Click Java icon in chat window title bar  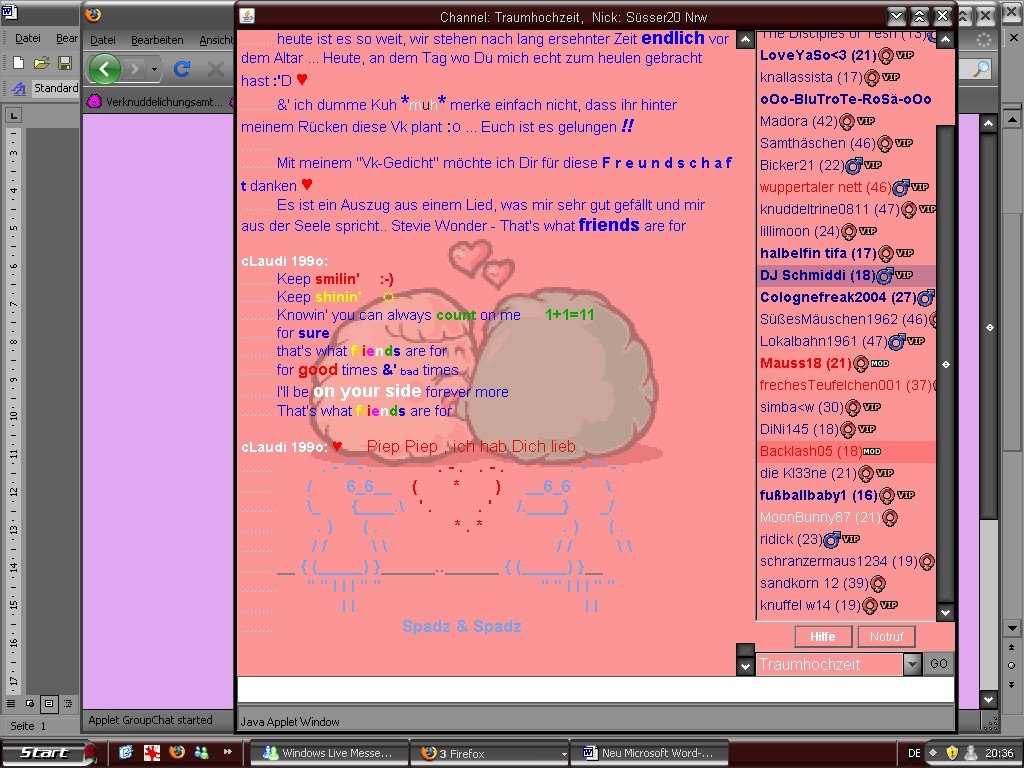247,16
